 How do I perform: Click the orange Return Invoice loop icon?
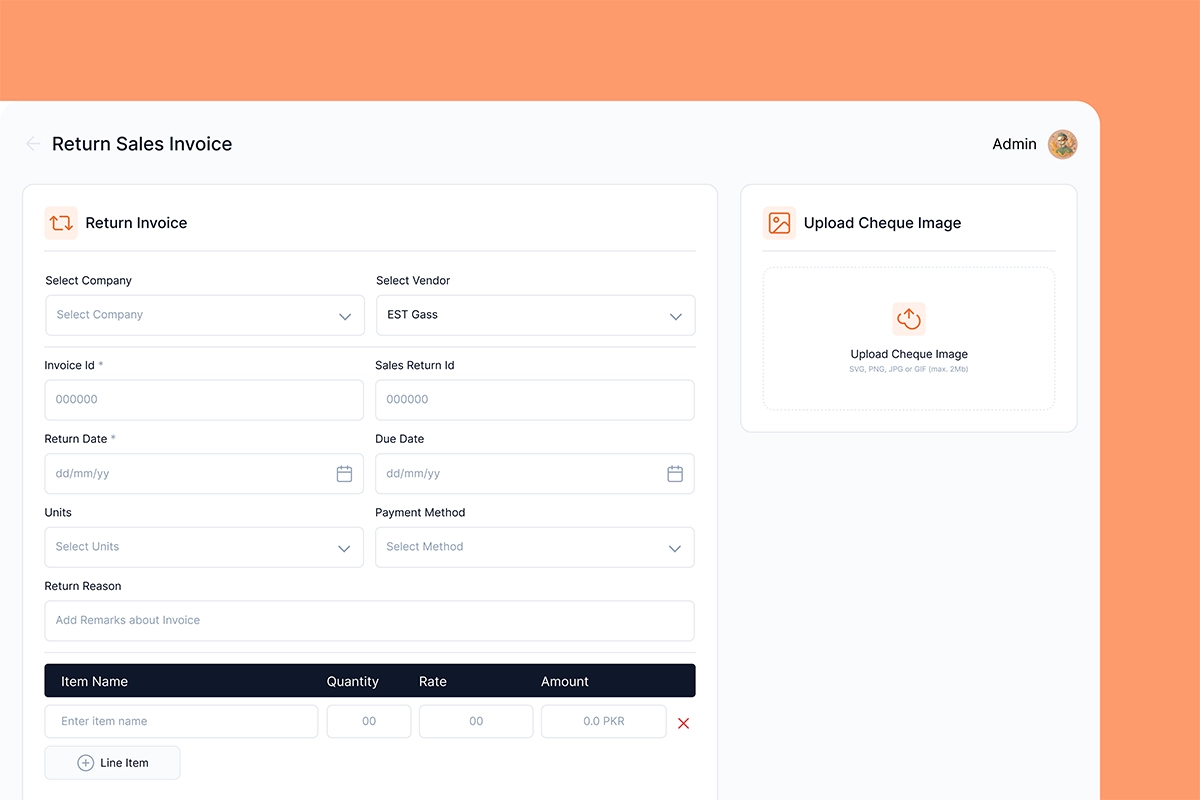[61, 222]
